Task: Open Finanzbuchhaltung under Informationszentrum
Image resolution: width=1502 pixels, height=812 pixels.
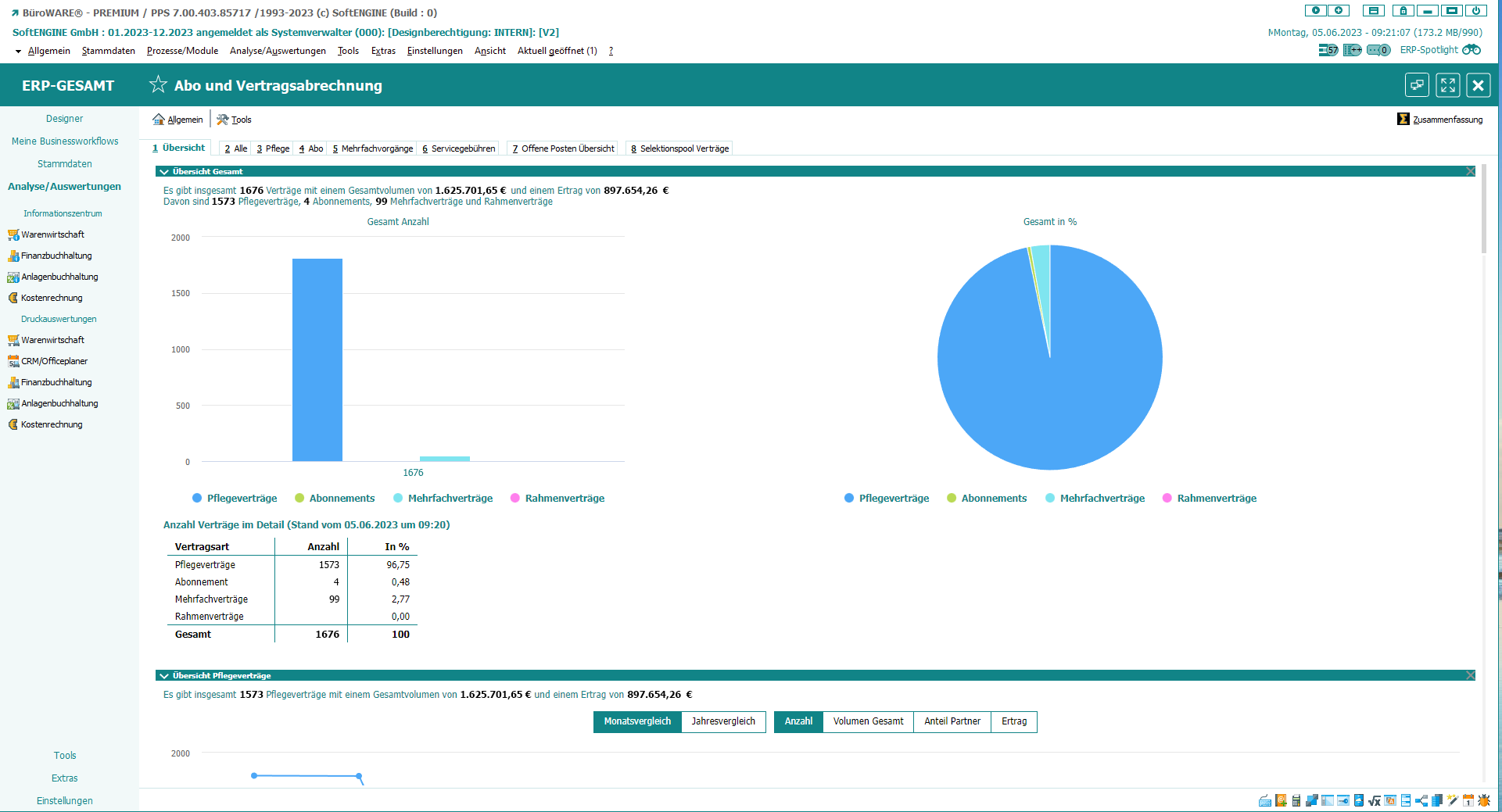Action: (x=56, y=256)
